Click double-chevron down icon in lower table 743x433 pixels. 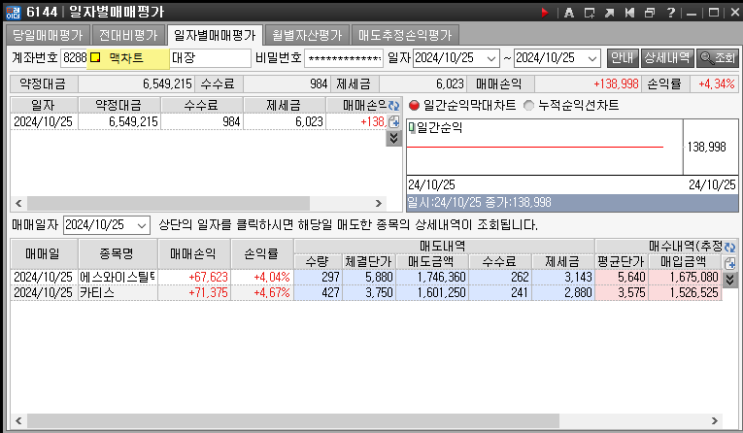tap(730, 280)
